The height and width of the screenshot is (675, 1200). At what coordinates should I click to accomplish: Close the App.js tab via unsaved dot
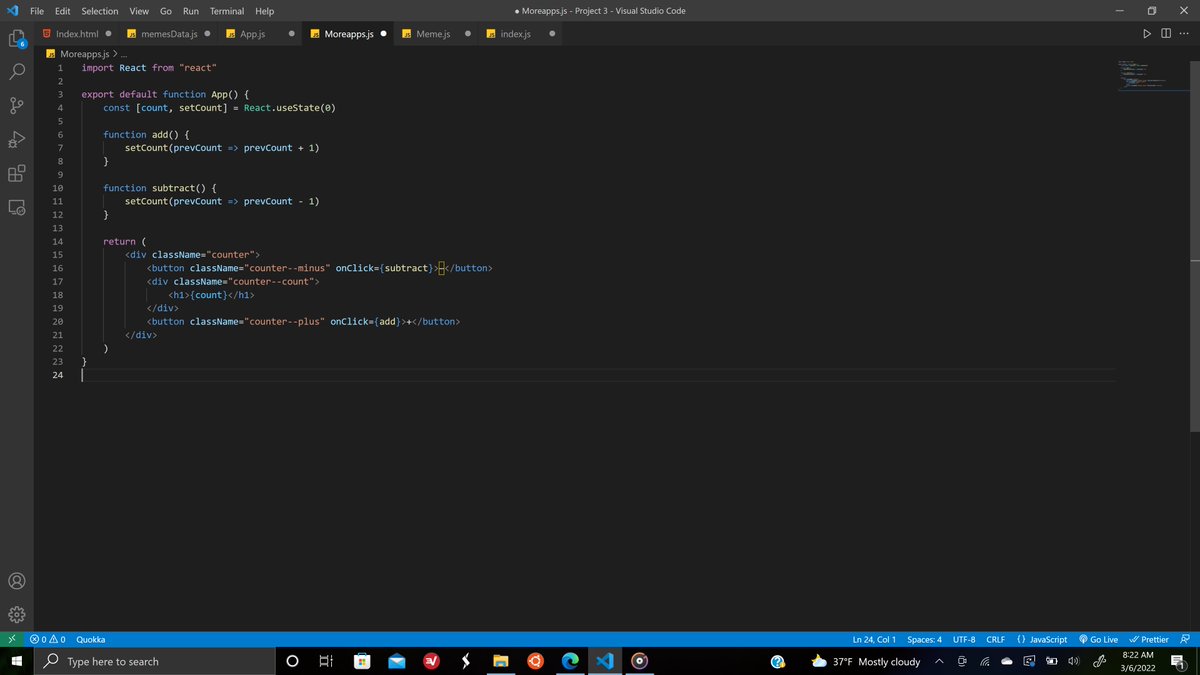pyautogui.click(x=291, y=34)
